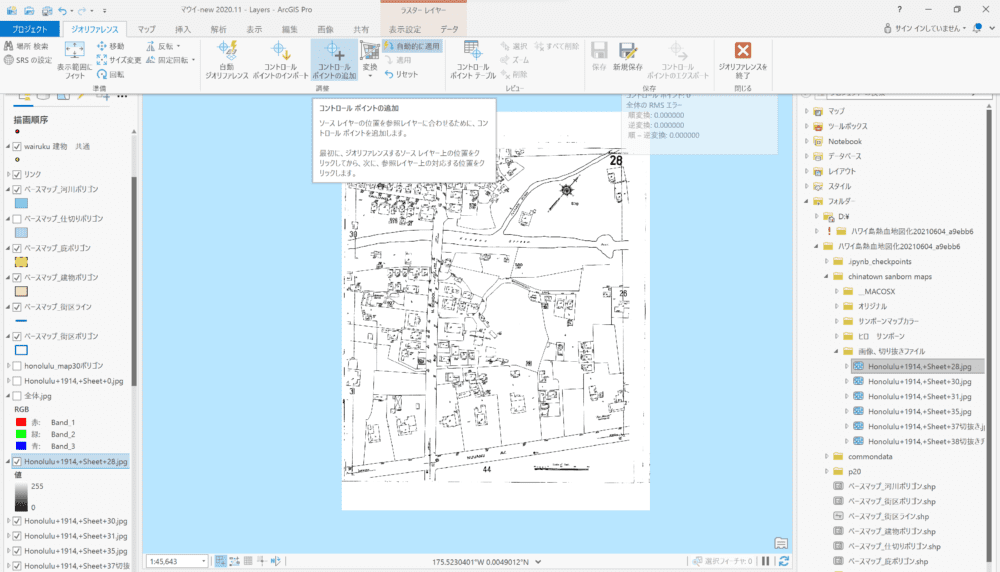The image size is (1000, 572).
Task: Collapse the chinatown sanborn maps folder
Action: point(827,277)
